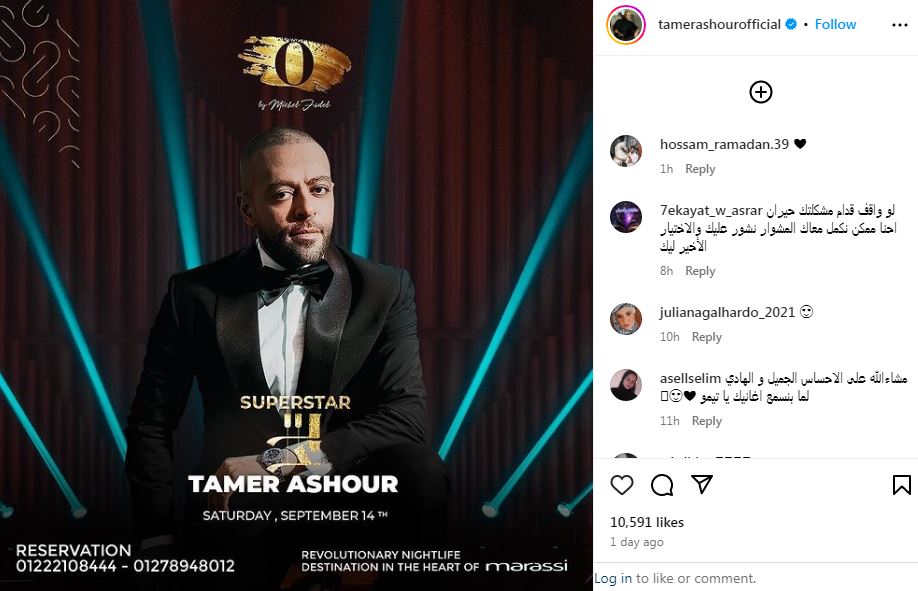Open the three-dot more options menu
Screen dimensions: 918x591
[900, 25]
